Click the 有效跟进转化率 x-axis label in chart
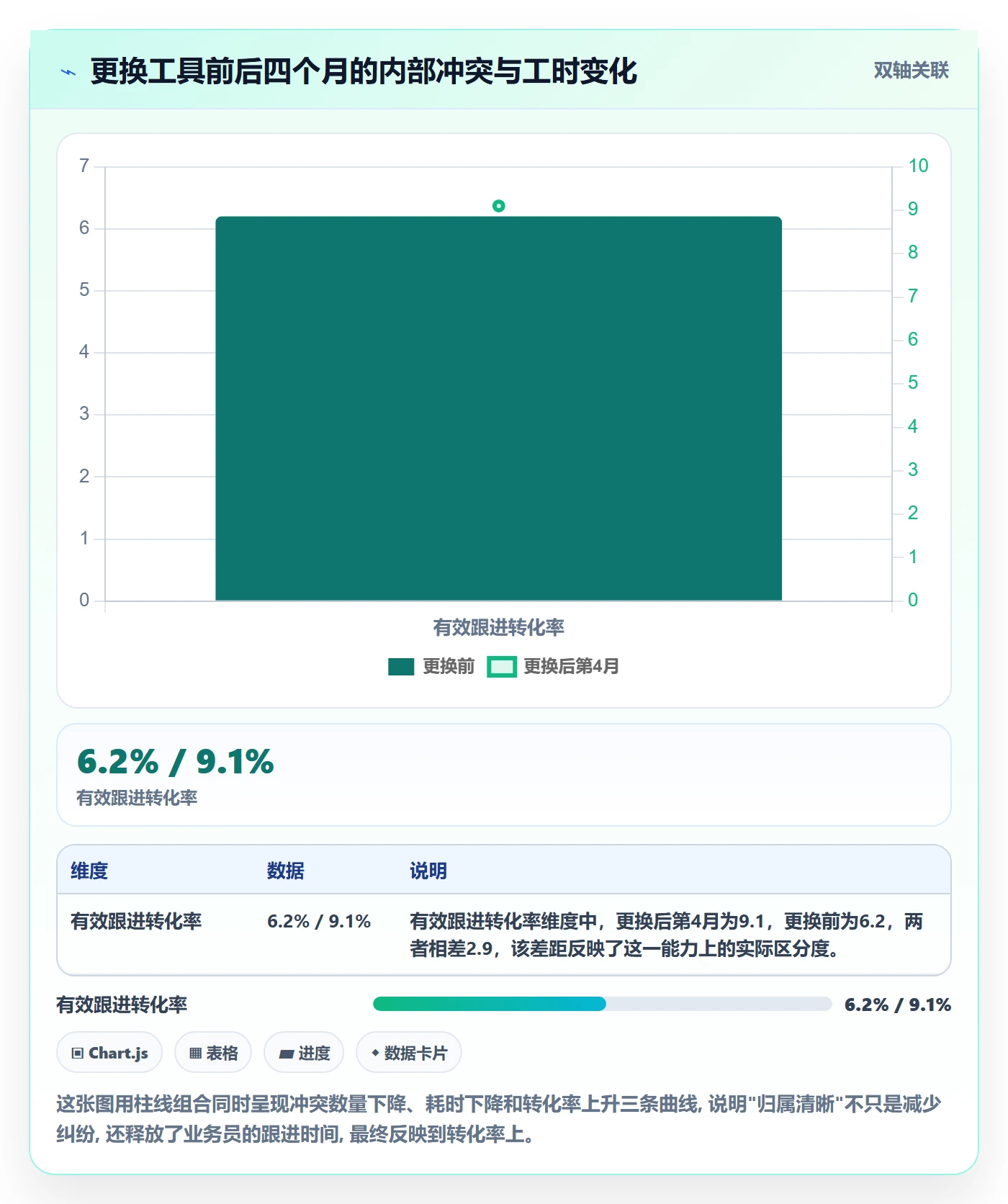This screenshot has width=1008, height=1204. pyautogui.click(x=498, y=627)
